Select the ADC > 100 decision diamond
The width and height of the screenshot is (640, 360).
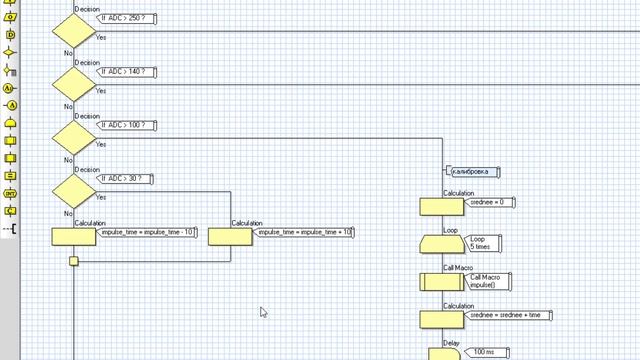pyautogui.click(x=73, y=138)
